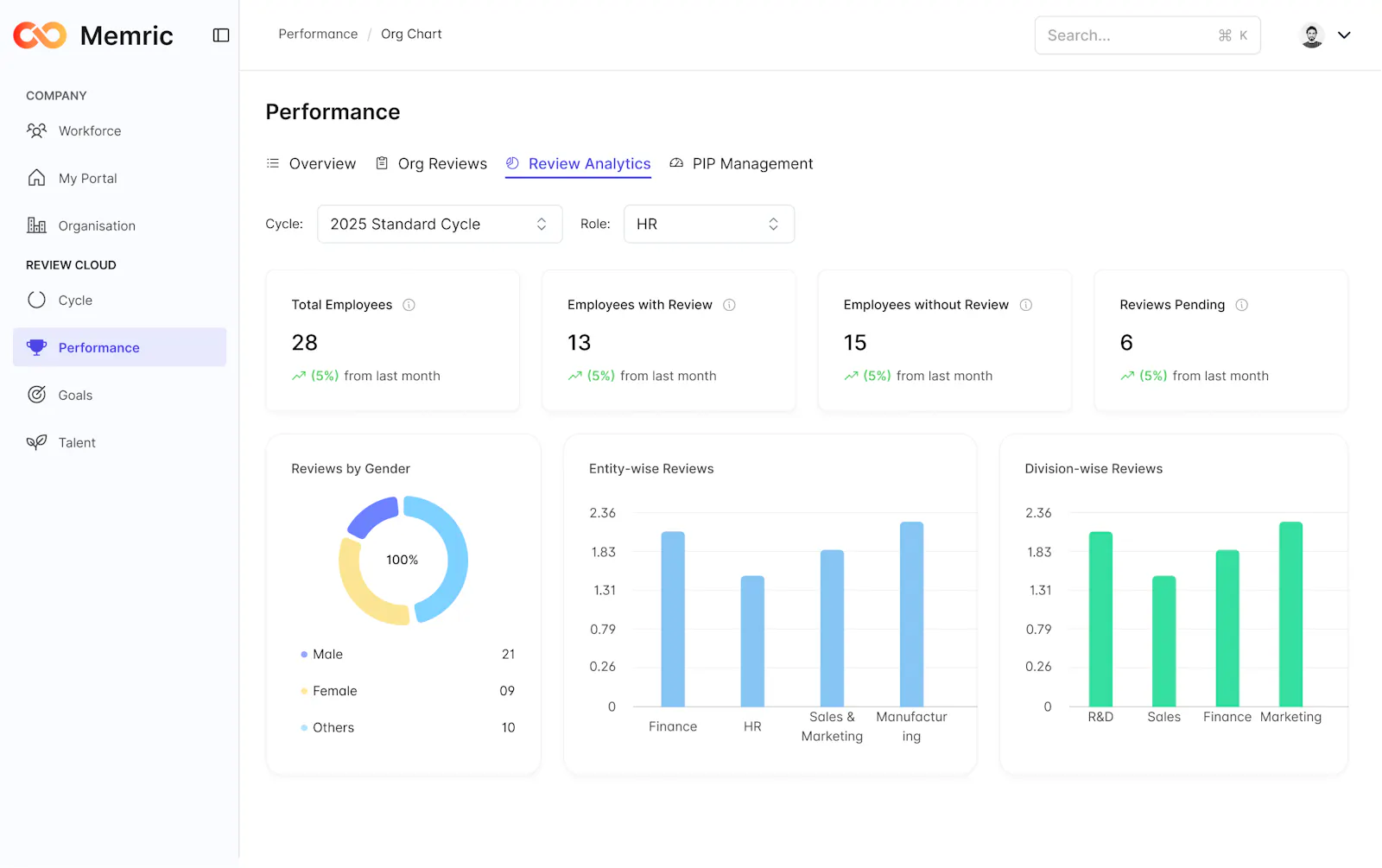
Task: Click the R&D bar in Division-wise Reviews
Action: pyautogui.click(x=1100, y=619)
